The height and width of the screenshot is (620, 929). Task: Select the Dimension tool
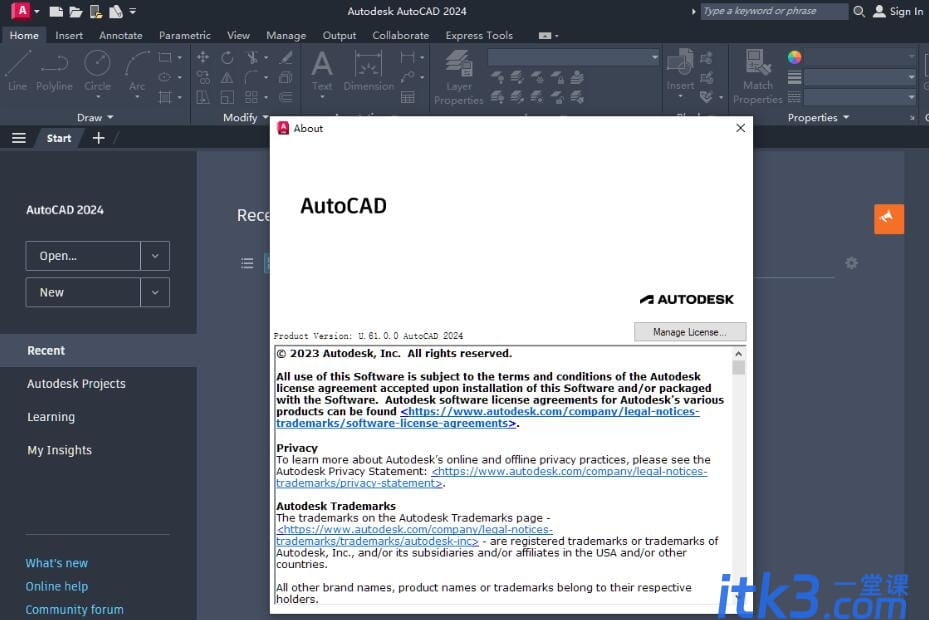click(x=369, y=71)
